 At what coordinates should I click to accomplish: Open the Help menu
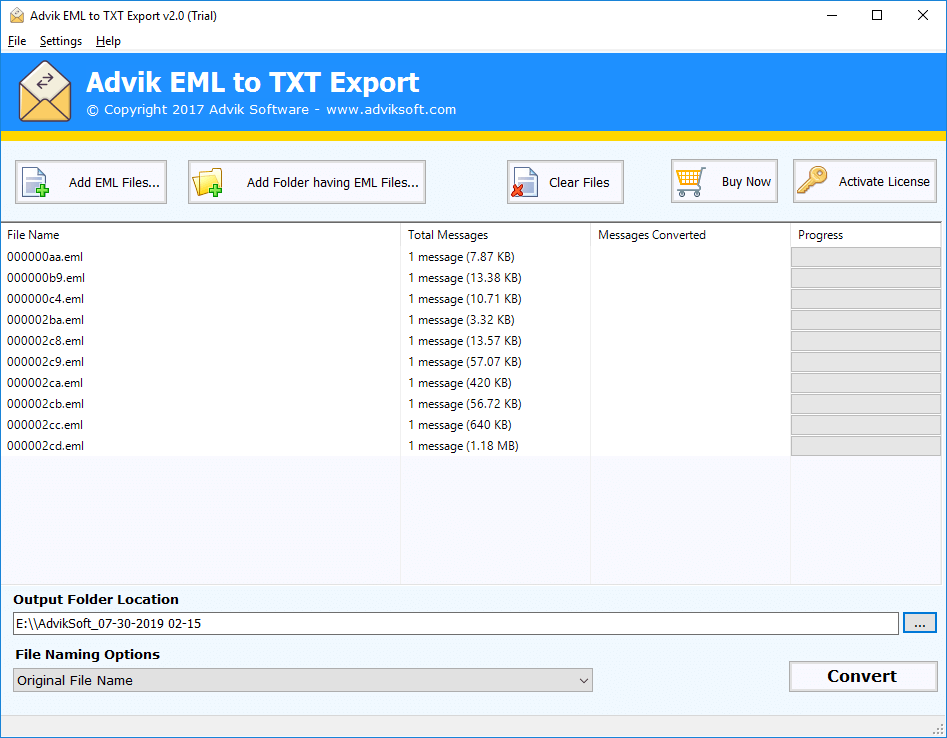pyautogui.click(x=108, y=41)
